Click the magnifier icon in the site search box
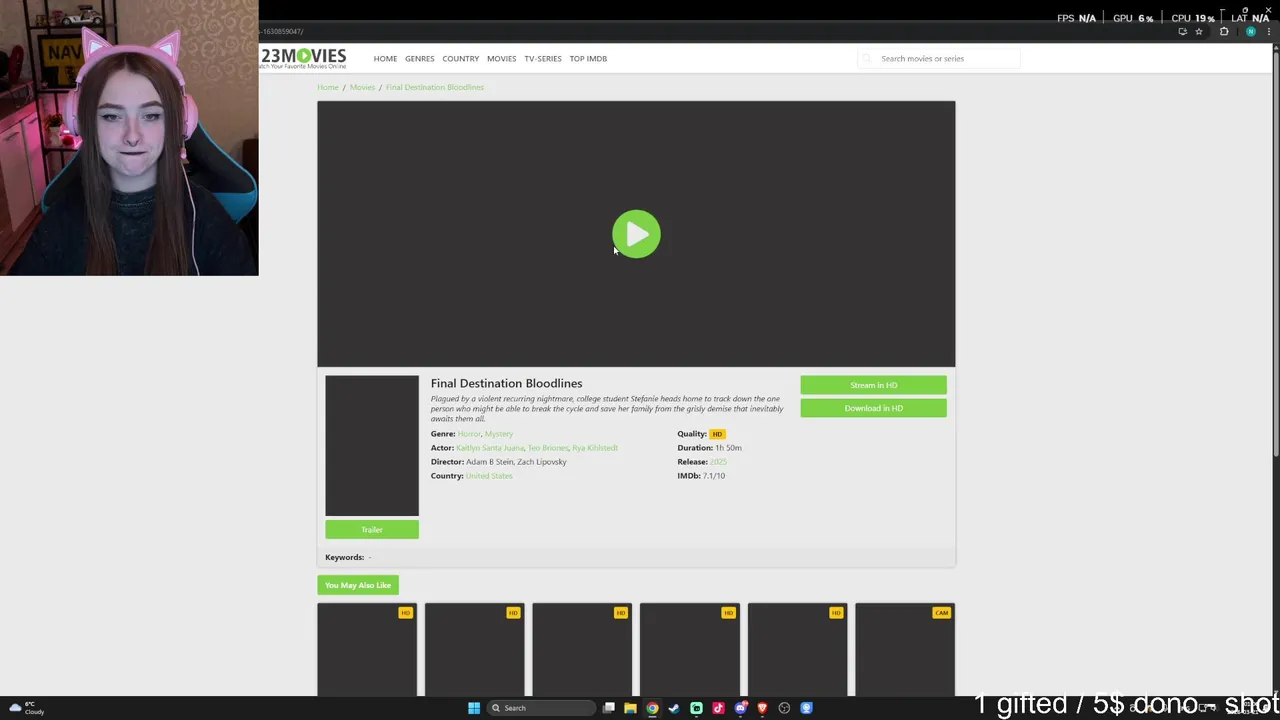The width and height of the screenshot is (1280, 720). pos(868,58)
